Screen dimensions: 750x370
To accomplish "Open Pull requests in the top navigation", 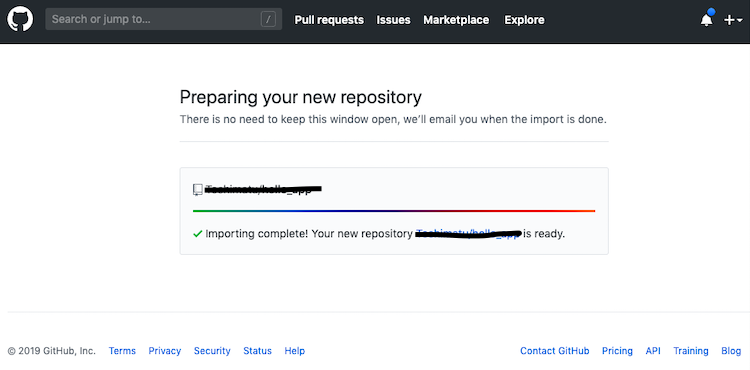I will (x=329, y=20).
